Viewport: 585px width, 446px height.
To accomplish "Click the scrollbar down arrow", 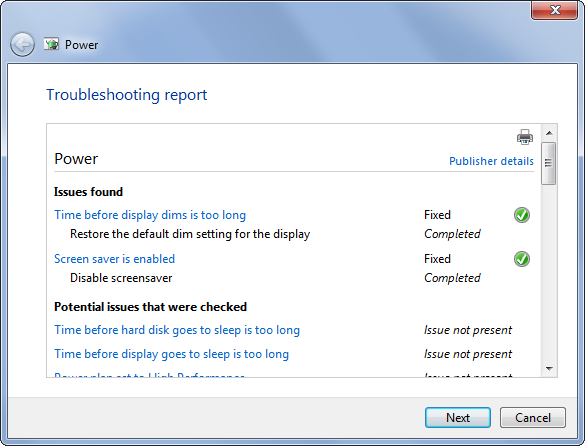I will (x=549, y=368).
